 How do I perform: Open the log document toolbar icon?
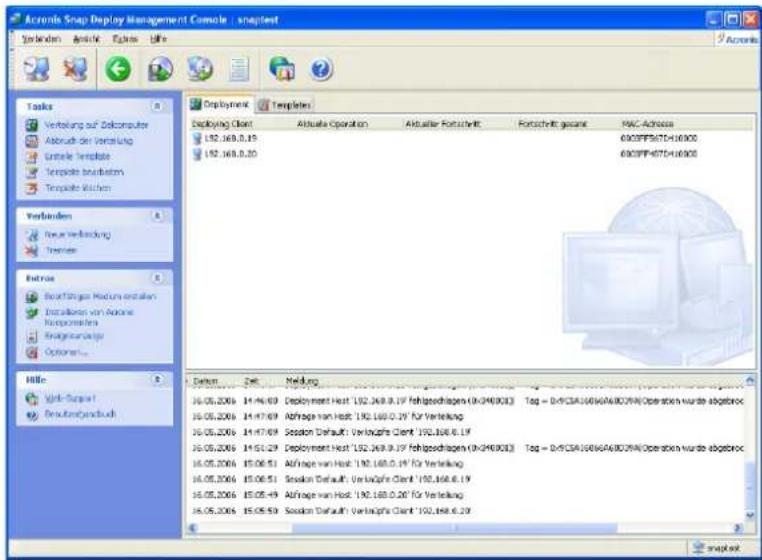[239, 69]
